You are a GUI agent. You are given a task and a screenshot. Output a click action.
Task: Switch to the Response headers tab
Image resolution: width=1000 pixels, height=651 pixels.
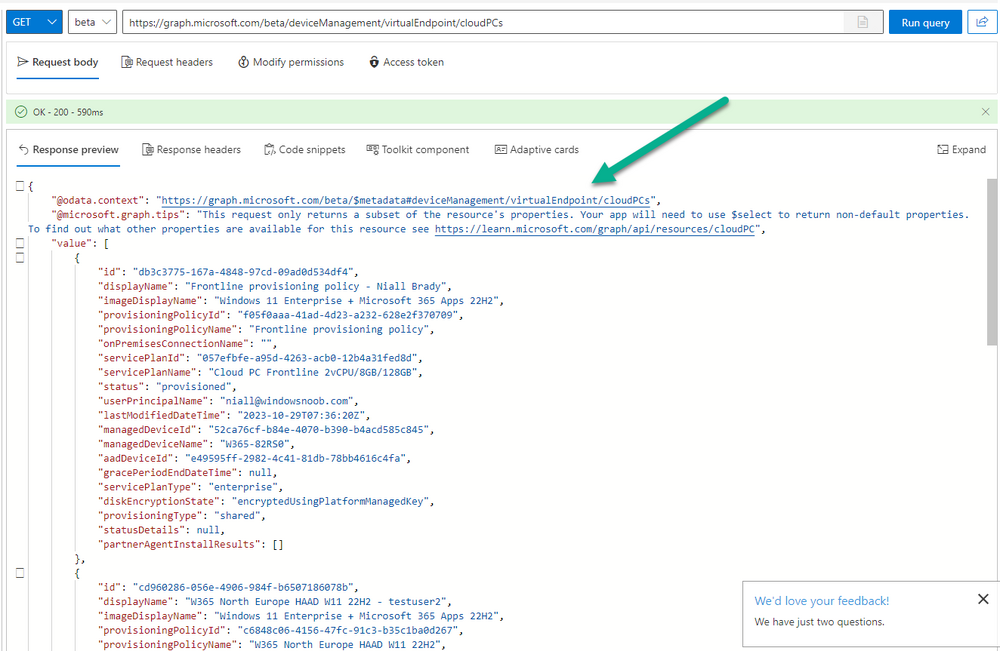(x=191, y=150)
